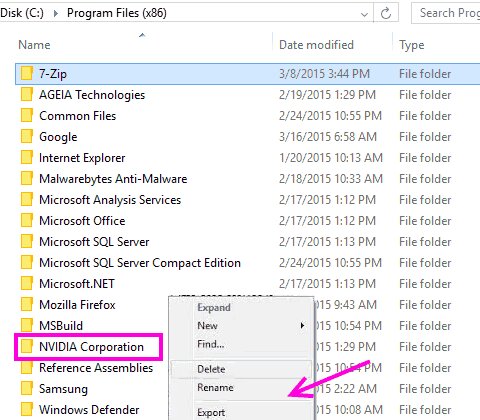Click the AGEIA Technologies folder icon
This screenshot has height=420, width=480.
(x=27, y=95)
